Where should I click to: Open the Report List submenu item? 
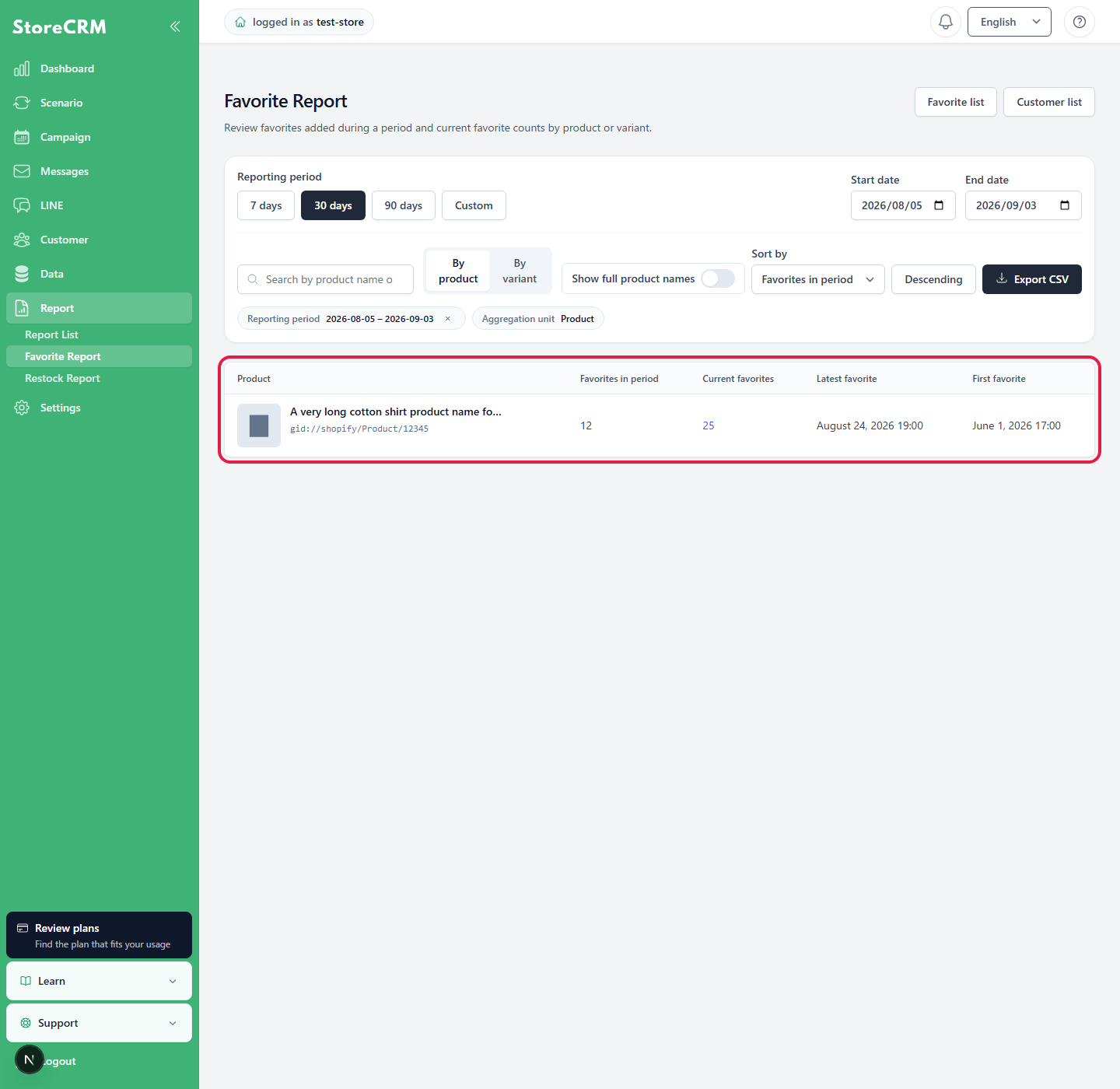point(99,334)
